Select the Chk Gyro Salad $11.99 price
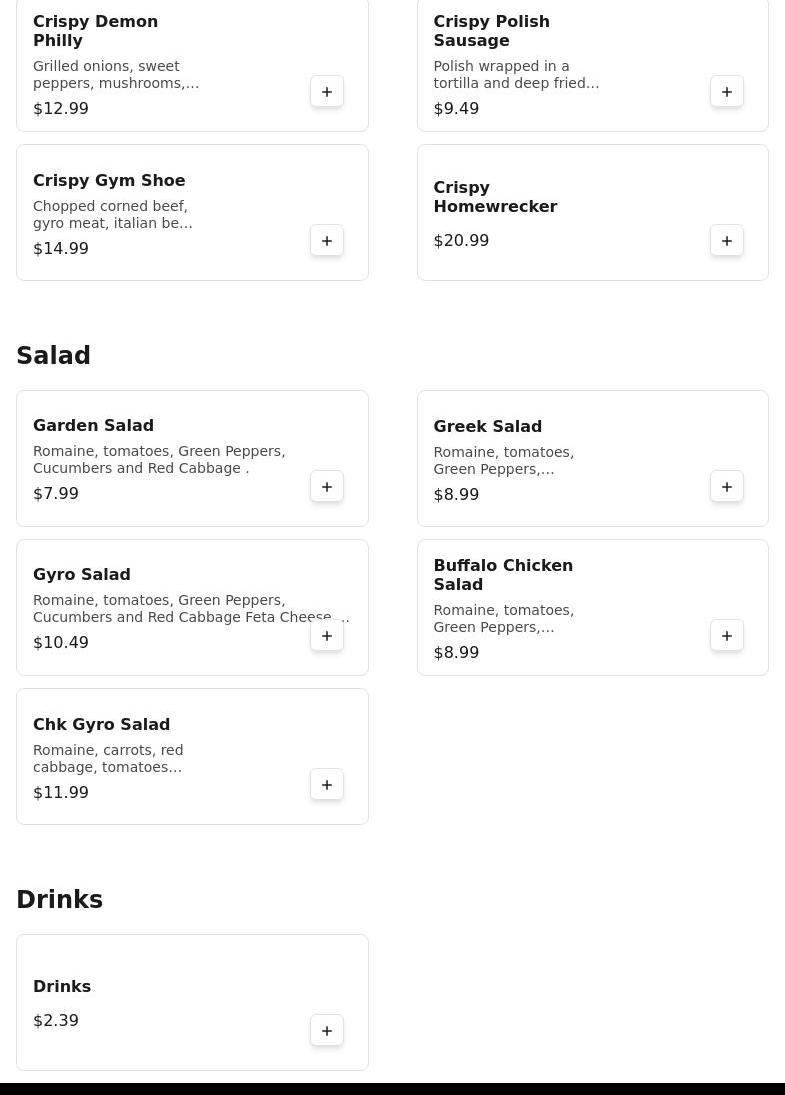The height and width of the screenshot is (1095, 785). 61,792
